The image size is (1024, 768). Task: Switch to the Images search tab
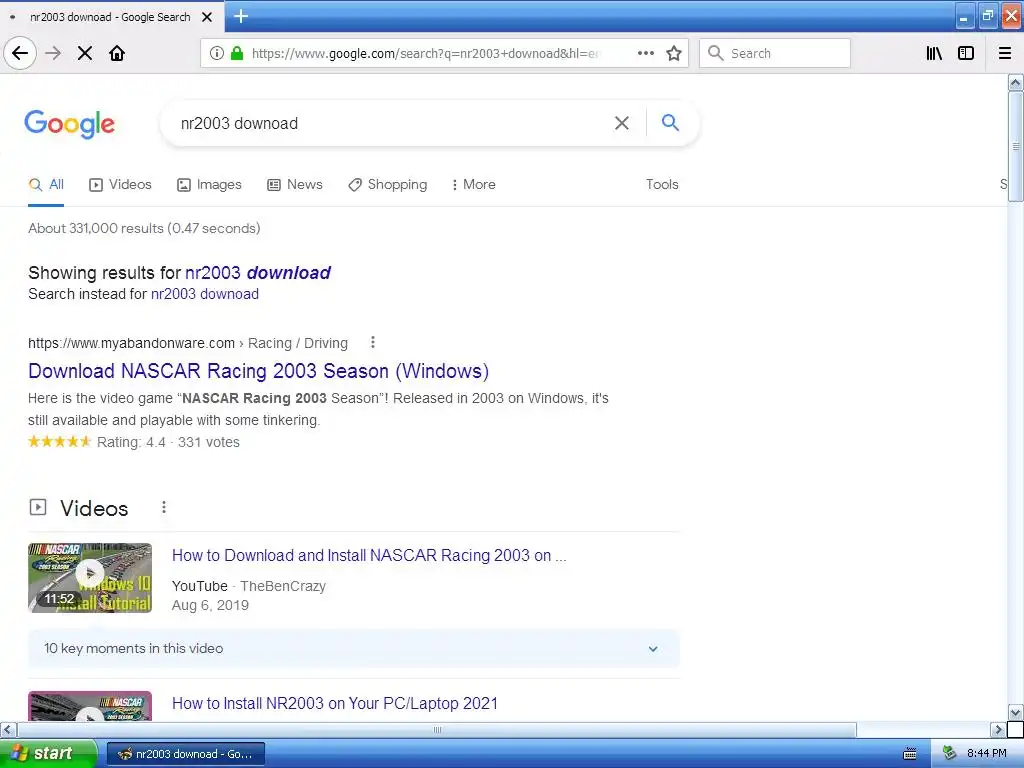tap(209, 184)
